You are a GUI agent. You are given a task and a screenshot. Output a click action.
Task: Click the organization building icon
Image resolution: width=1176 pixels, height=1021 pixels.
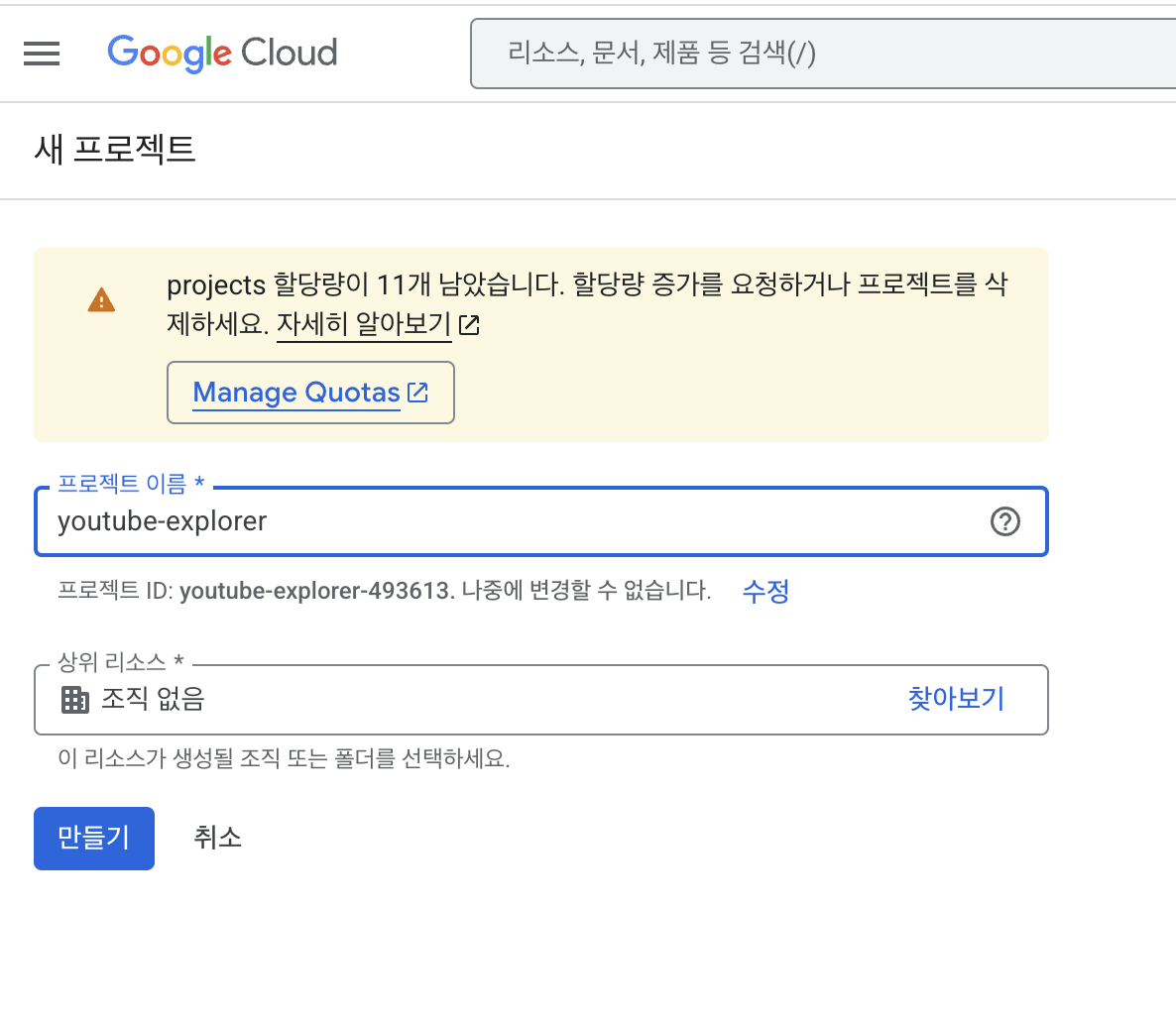point(74,700)
